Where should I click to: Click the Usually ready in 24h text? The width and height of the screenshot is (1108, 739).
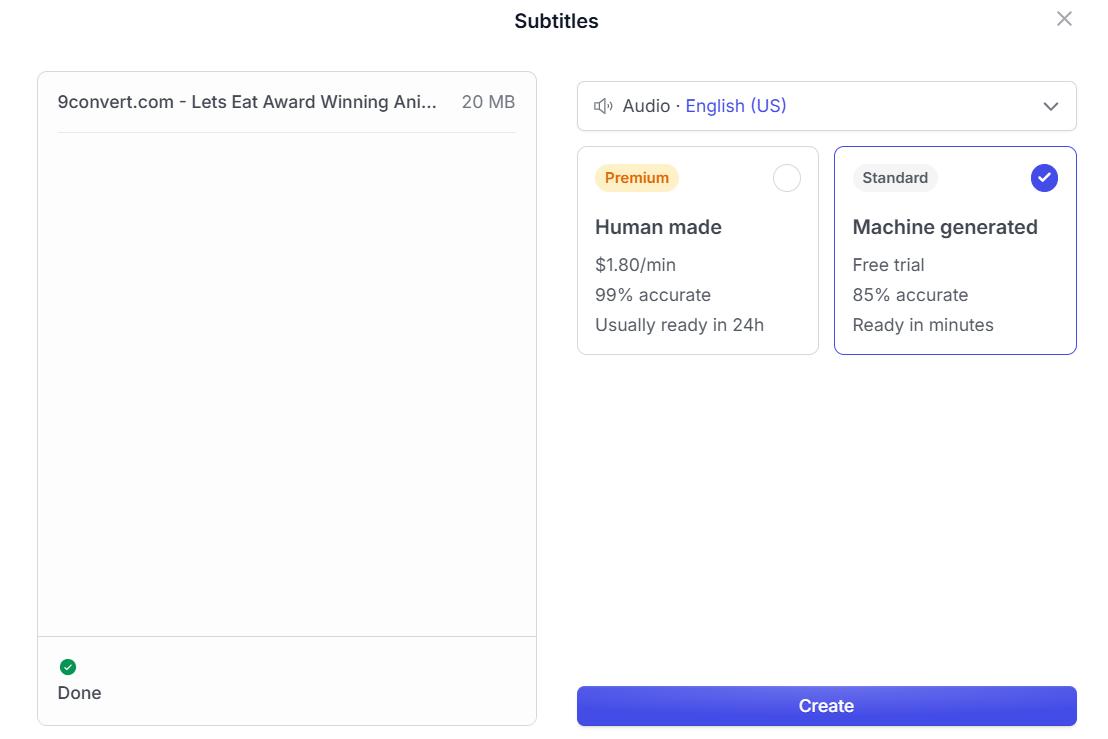(679, 325)
